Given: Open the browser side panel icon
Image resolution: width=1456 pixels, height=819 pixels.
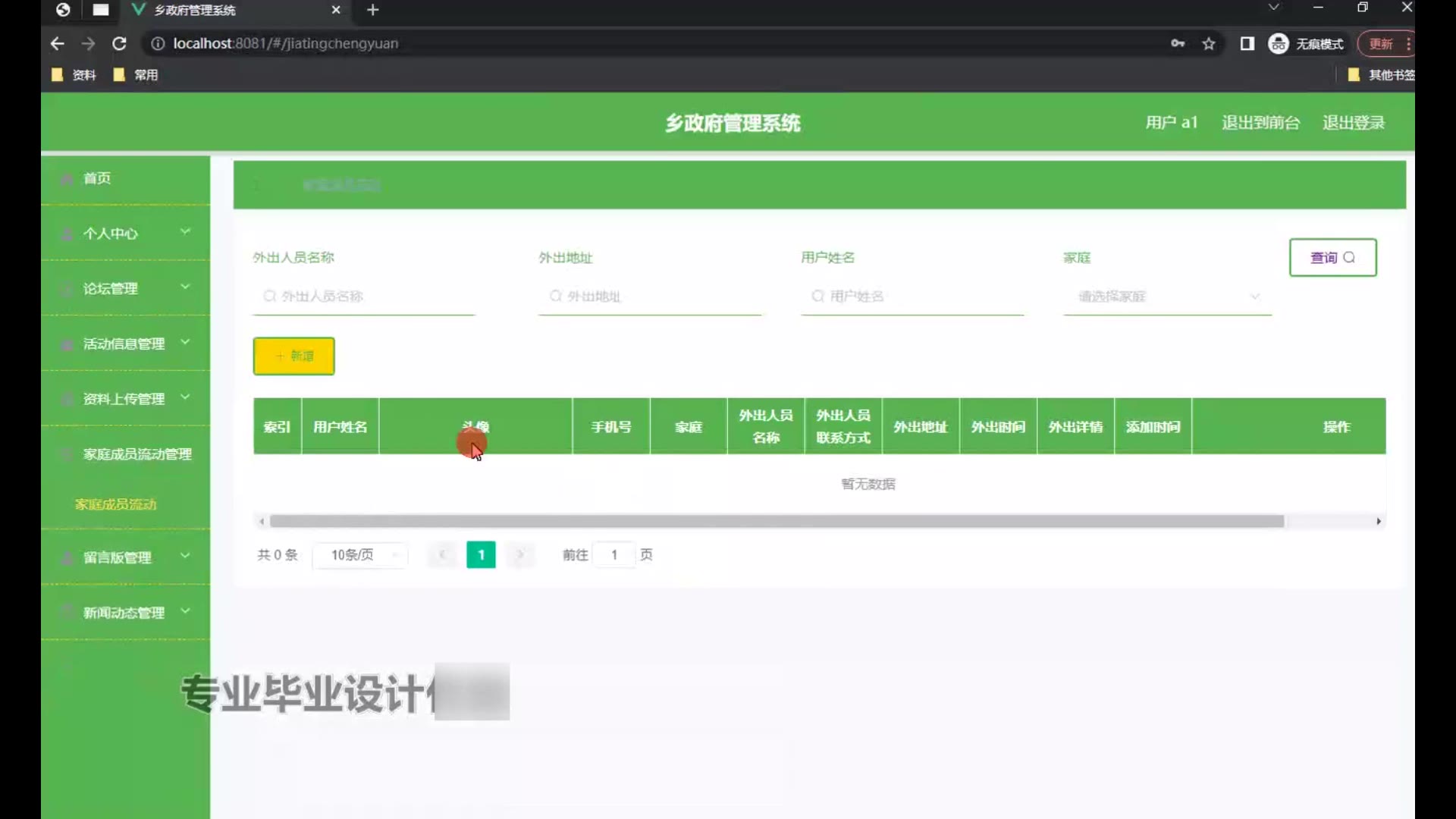Looking at the screenshot, I should point(1247,44).
